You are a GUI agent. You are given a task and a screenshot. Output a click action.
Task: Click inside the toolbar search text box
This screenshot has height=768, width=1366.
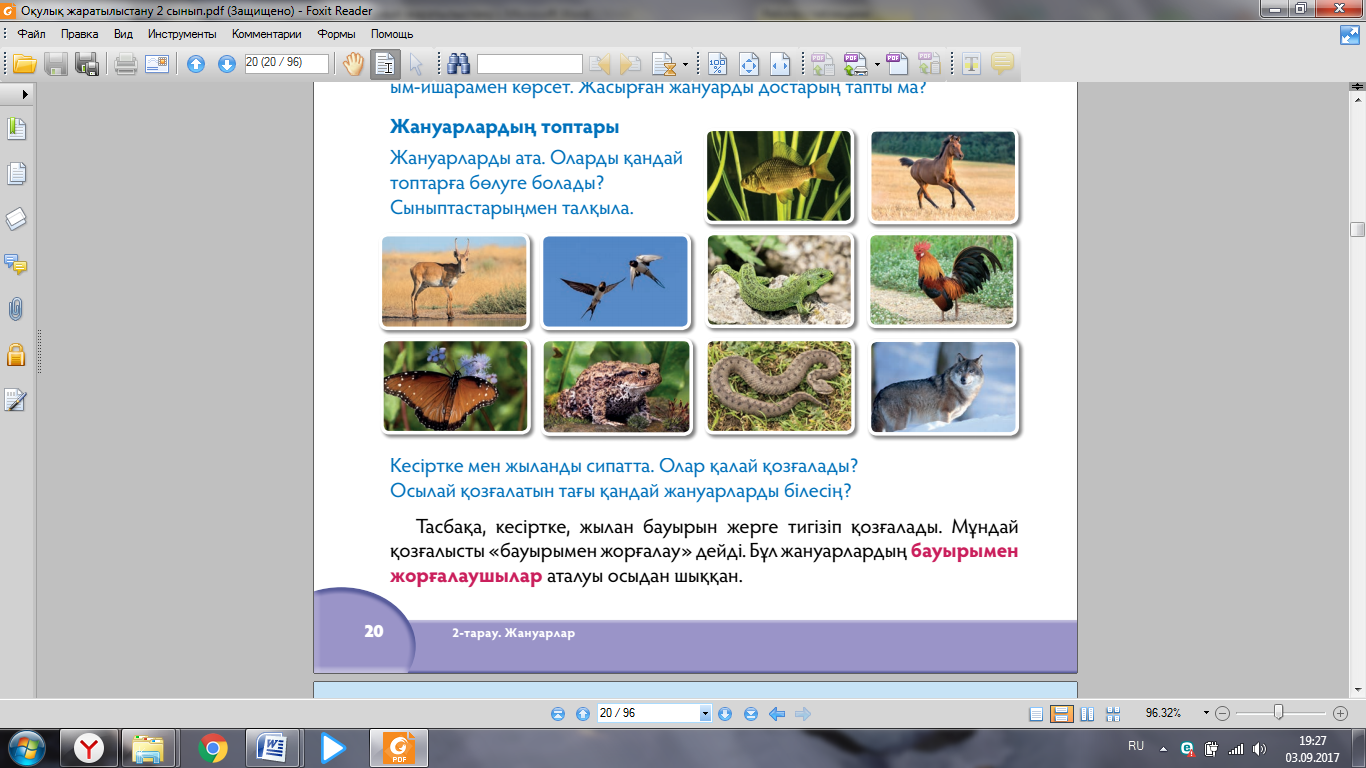(530, 64)
